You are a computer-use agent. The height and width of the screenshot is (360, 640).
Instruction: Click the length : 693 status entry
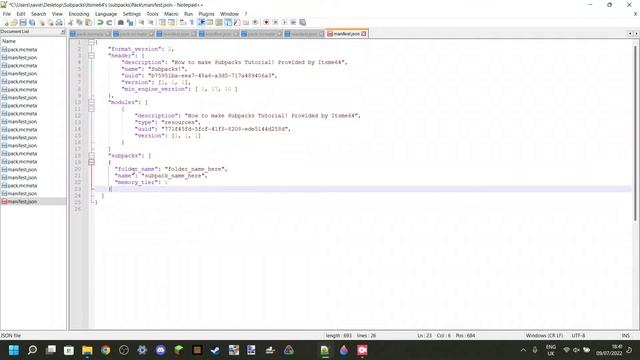[338, 336]
